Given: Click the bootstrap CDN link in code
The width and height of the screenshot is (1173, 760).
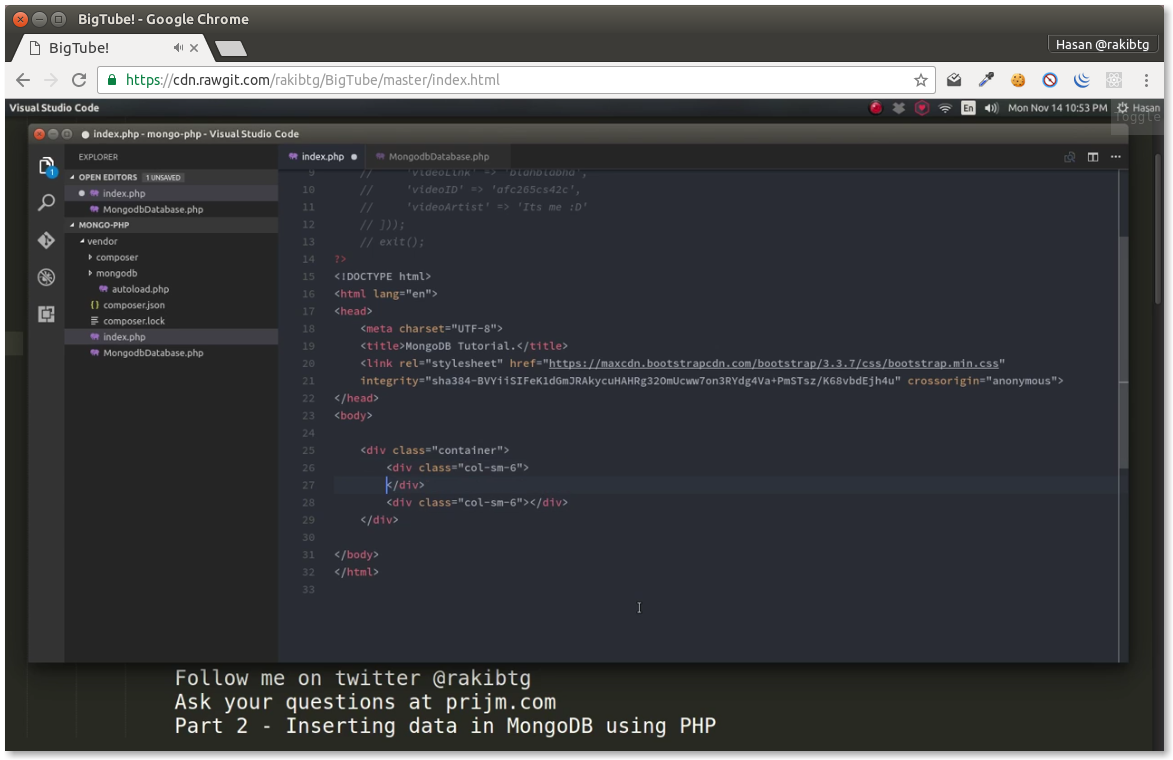Looking at the screenshot, I should (774, 364).
